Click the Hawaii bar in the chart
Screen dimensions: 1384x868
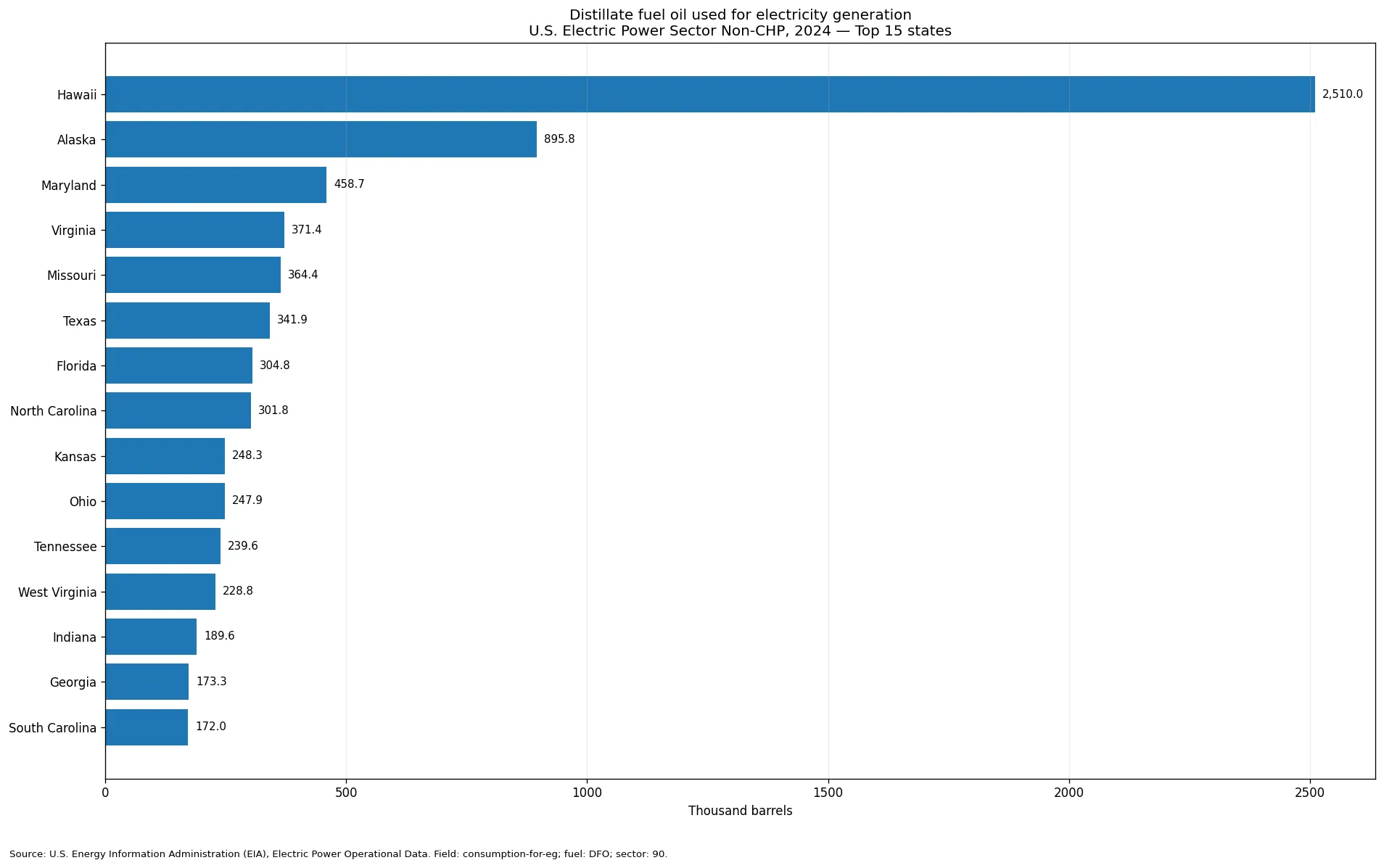click(x=710, y=94)
